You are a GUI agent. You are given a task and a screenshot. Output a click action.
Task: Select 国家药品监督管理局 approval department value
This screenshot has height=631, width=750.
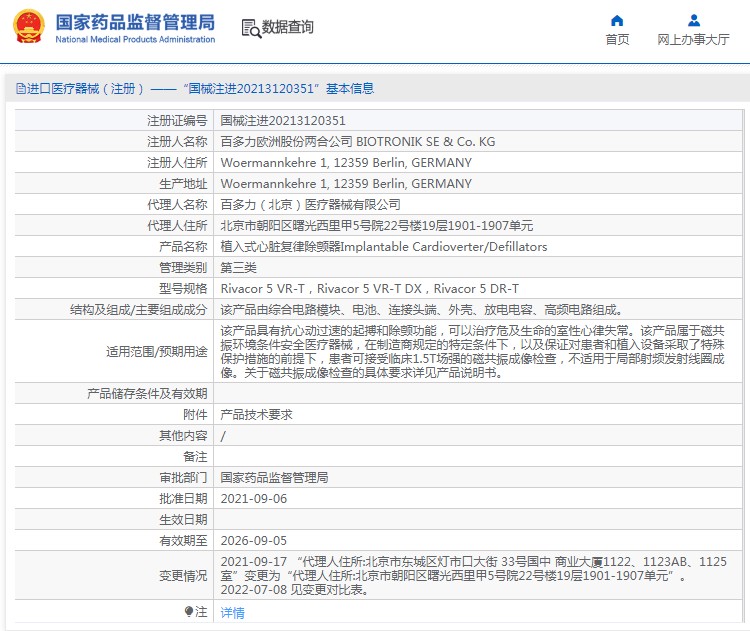coord(275,477)
